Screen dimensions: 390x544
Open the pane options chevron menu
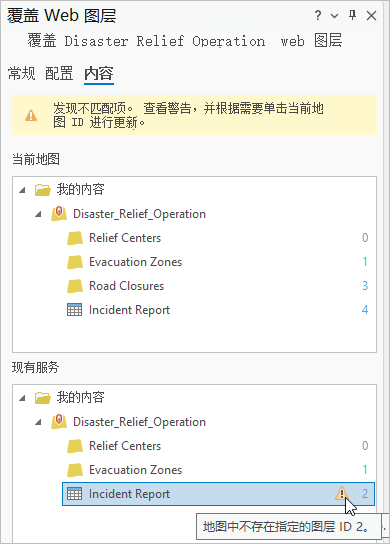(x=334, y=16)
